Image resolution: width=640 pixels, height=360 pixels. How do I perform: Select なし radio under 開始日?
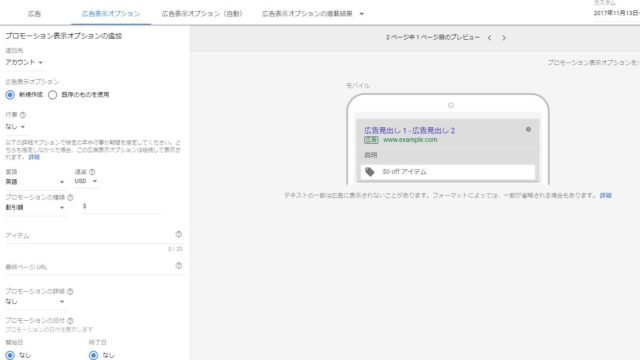coord(10,355)
